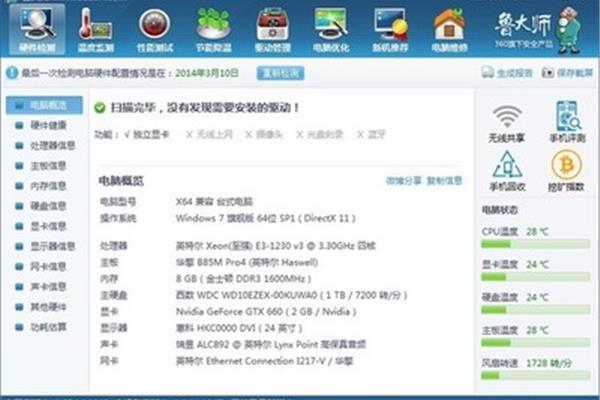
Task: Click the 复制信息 copy info link
Action: [444, 181]
